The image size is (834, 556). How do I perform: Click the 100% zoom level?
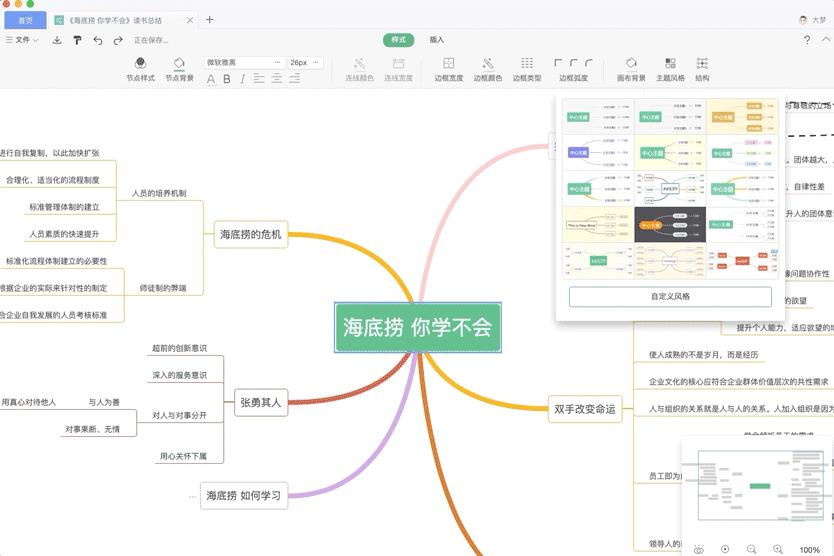coord(809,550)
